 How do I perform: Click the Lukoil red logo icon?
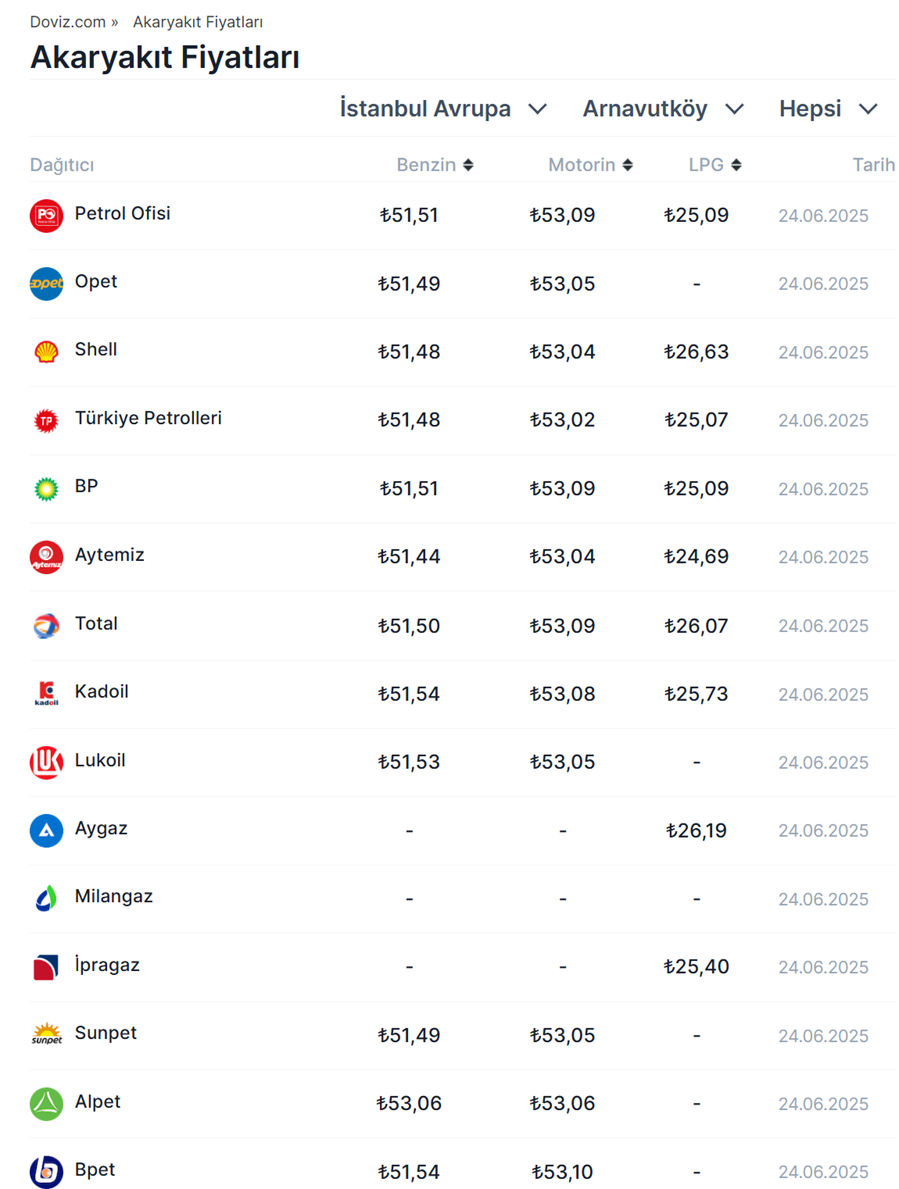[x=46, y=762]
